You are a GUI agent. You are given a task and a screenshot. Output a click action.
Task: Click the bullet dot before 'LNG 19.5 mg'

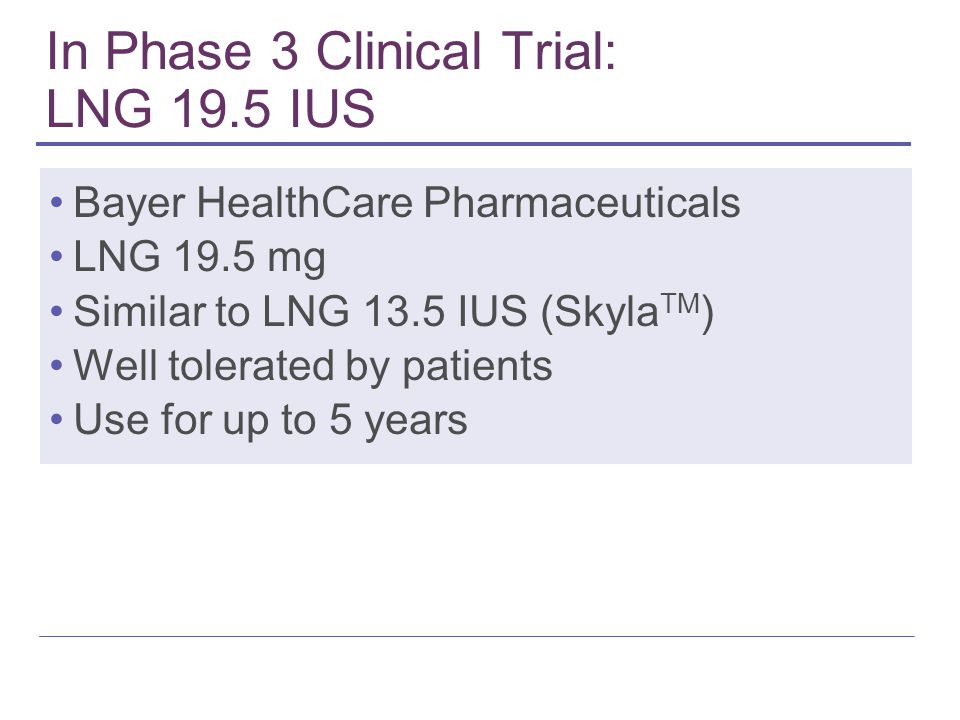click(57, 257)
